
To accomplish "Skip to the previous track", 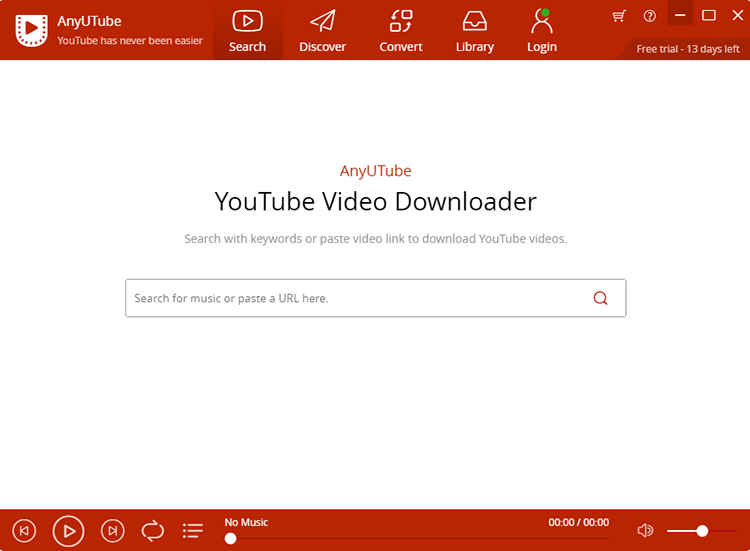I will (24, 530).
